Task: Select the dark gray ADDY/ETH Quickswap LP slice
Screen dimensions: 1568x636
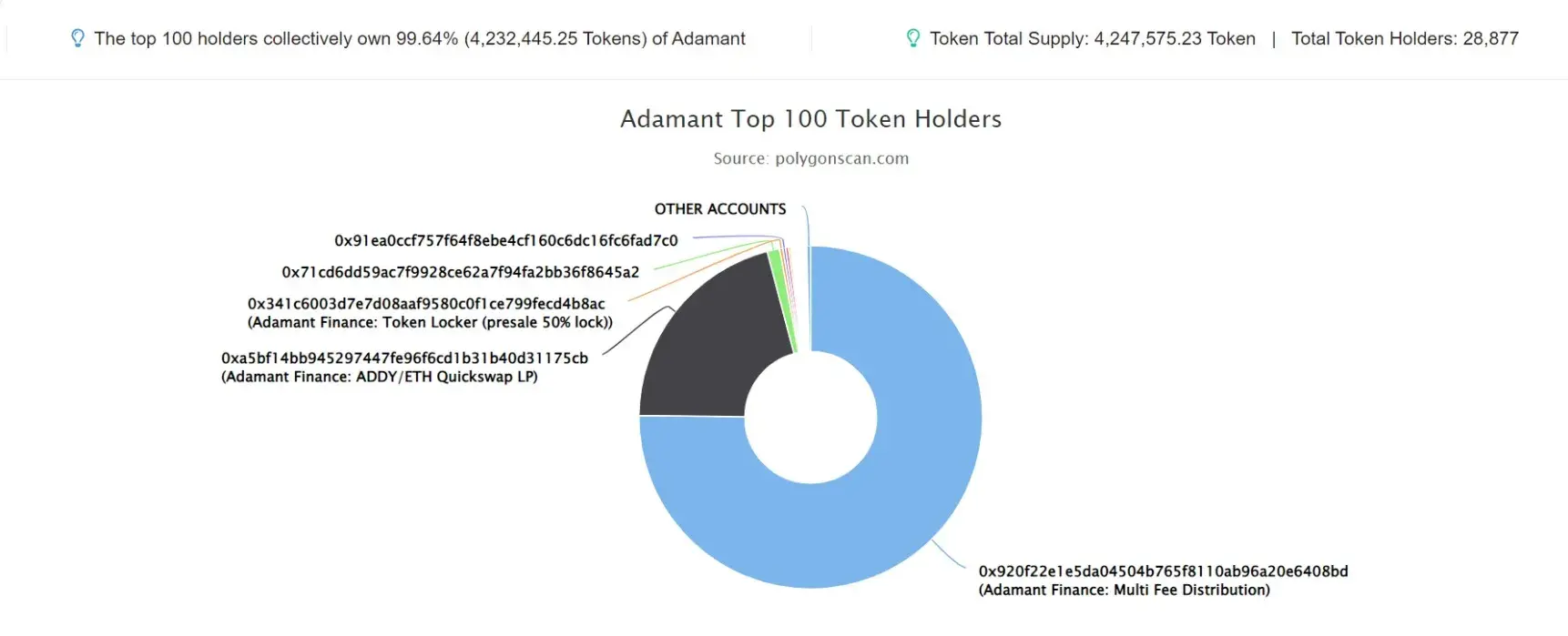Action: (710, 346)
